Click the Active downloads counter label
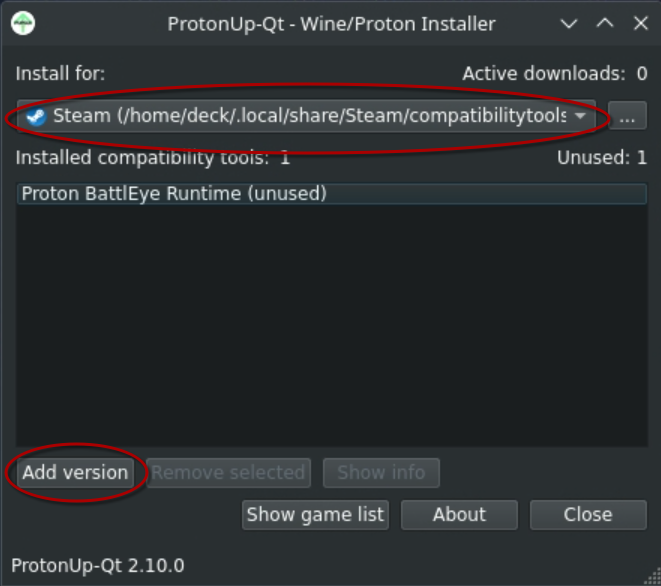This screenshot has width=661, height=586. (x=554, y=73)
